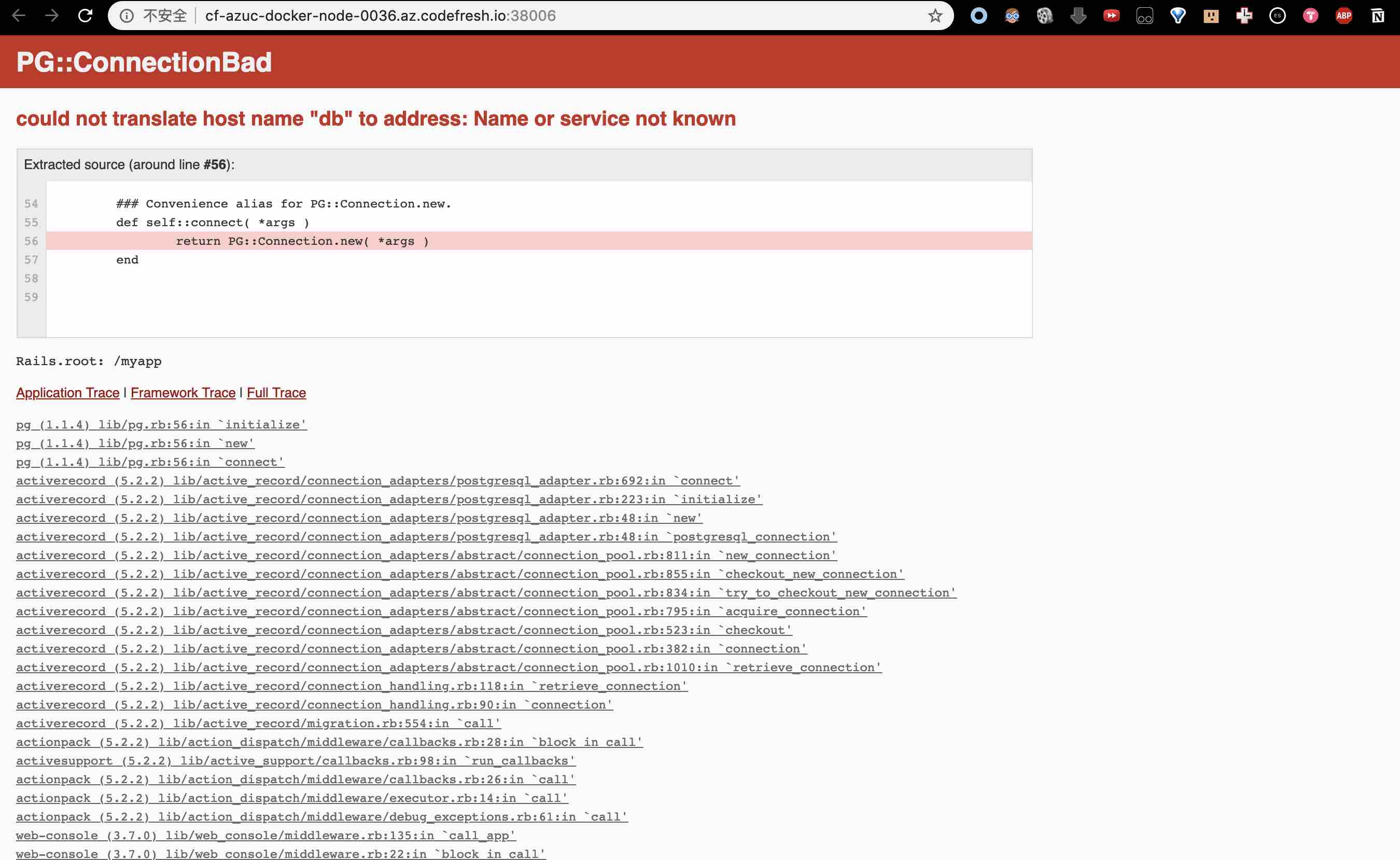1400x860 pixels.
Task: Click the AdBlock Plus extension icon
Action: pyautogui.click(x=1343, y=16)
